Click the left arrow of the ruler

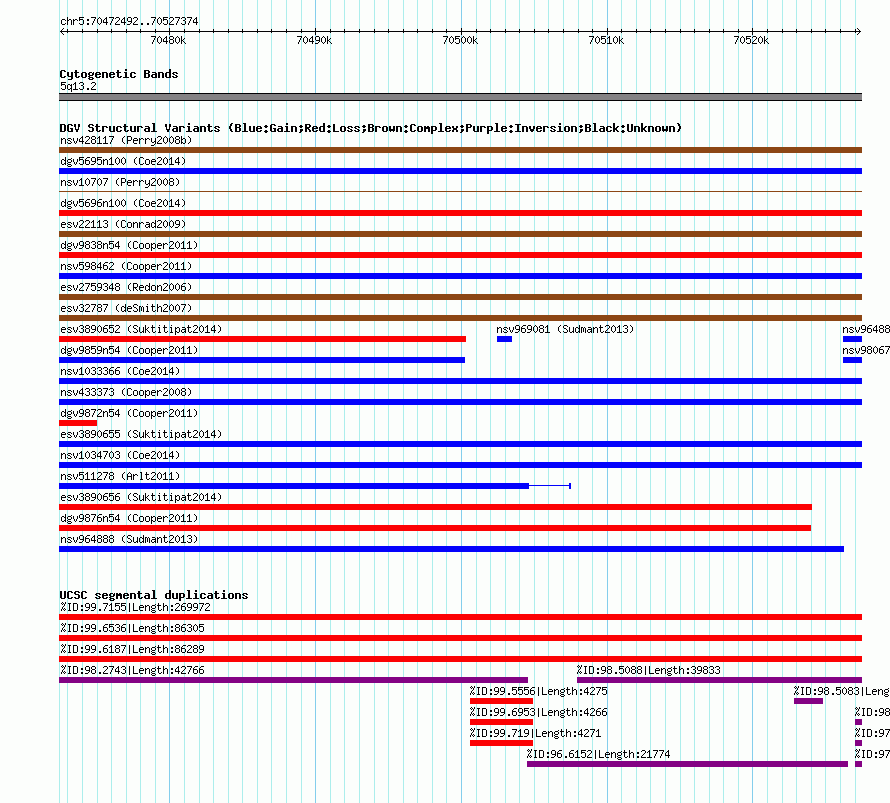(x=62, y=31)
